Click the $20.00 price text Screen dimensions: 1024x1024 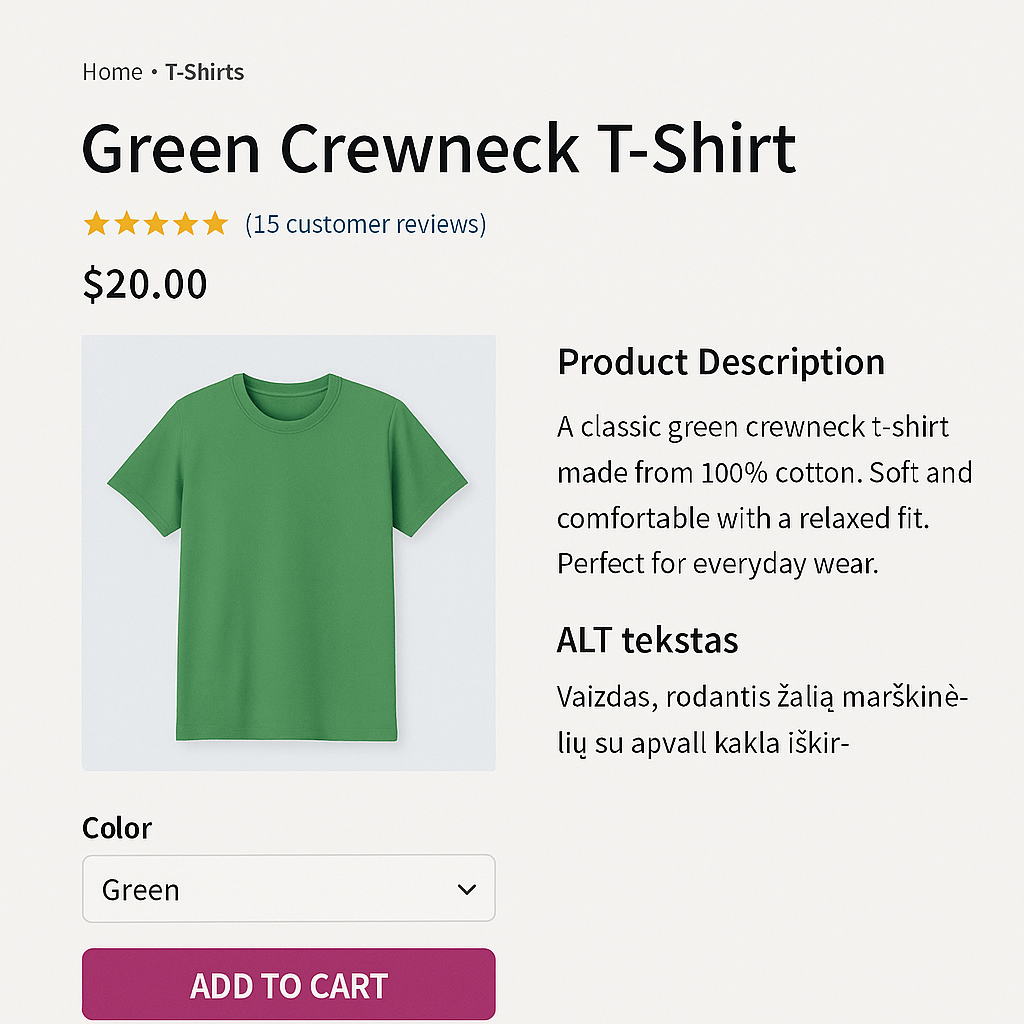(x=145, y=284)
